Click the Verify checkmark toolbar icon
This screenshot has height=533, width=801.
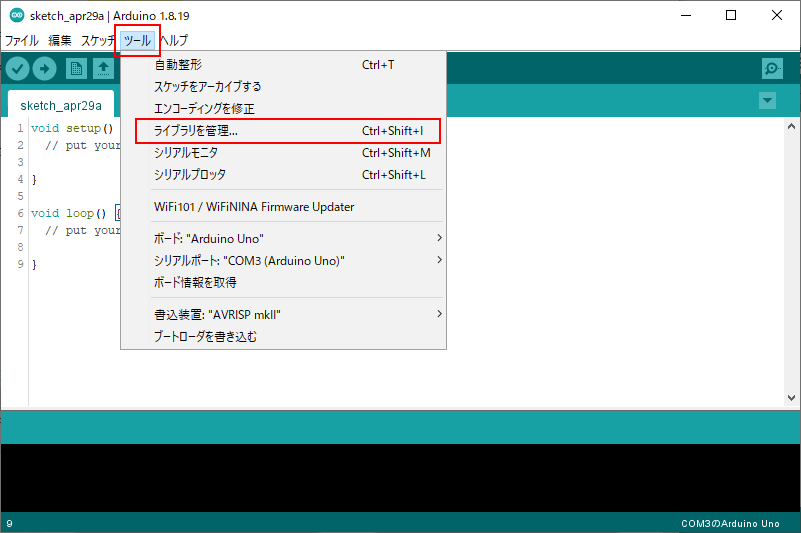point(18,68)
